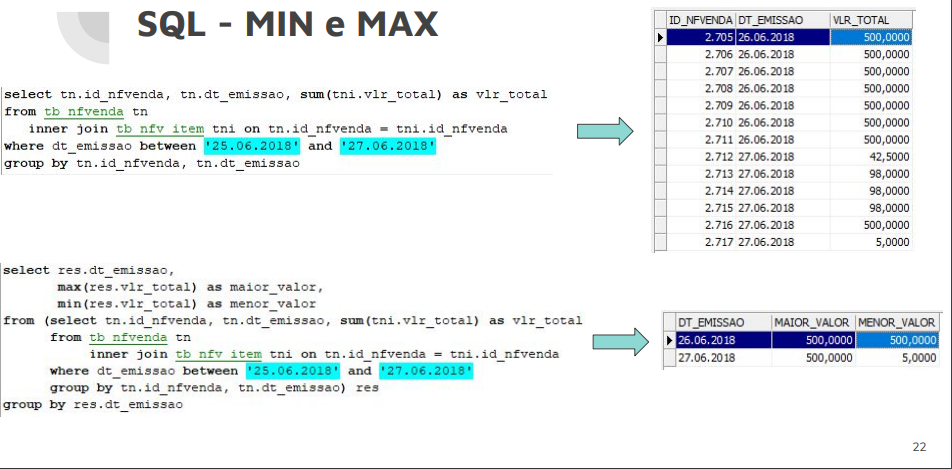Click the row pointer marker beside row 2.705

pyautogui.click(x=660, y=37)
